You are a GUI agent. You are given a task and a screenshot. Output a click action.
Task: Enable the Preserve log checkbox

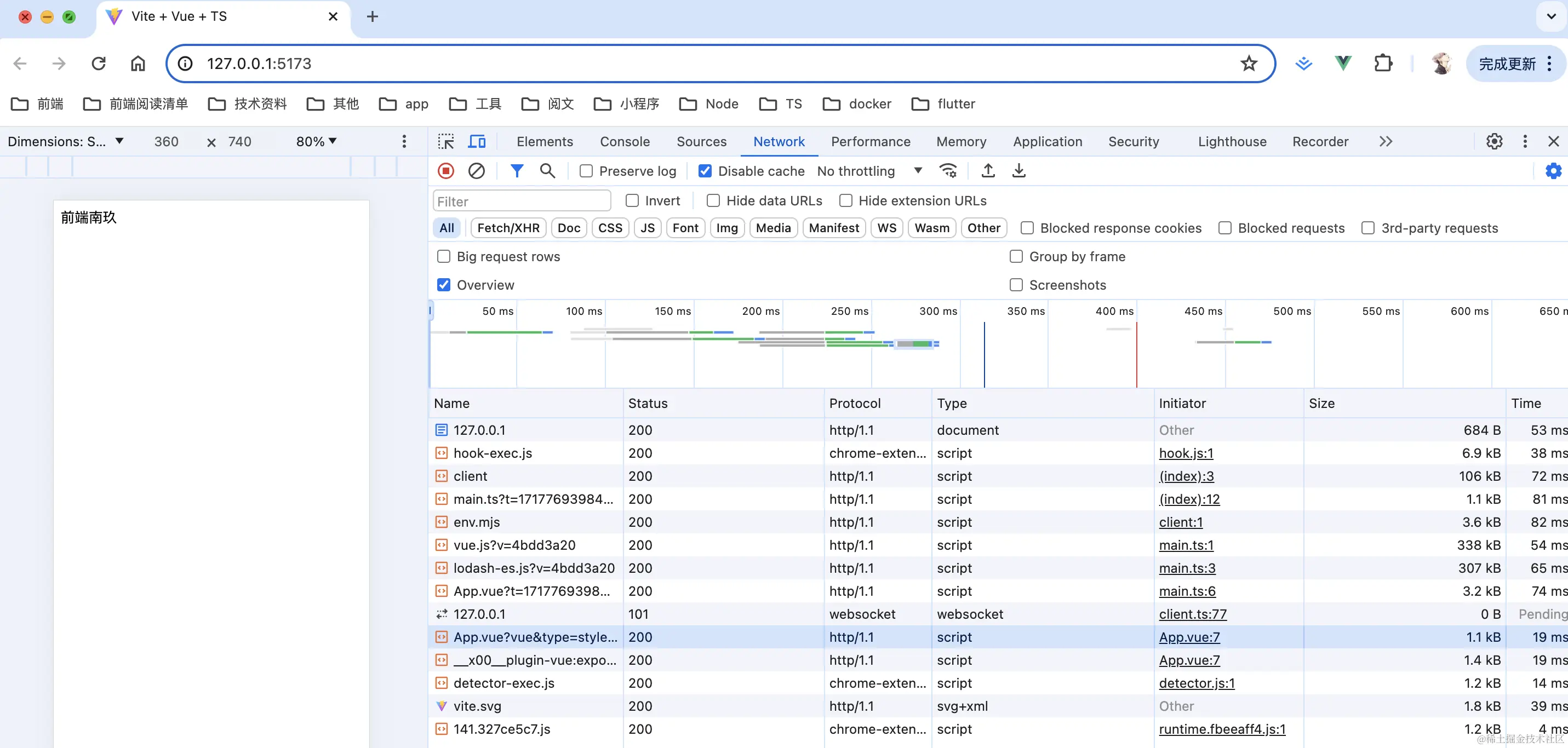coord(586,171)
